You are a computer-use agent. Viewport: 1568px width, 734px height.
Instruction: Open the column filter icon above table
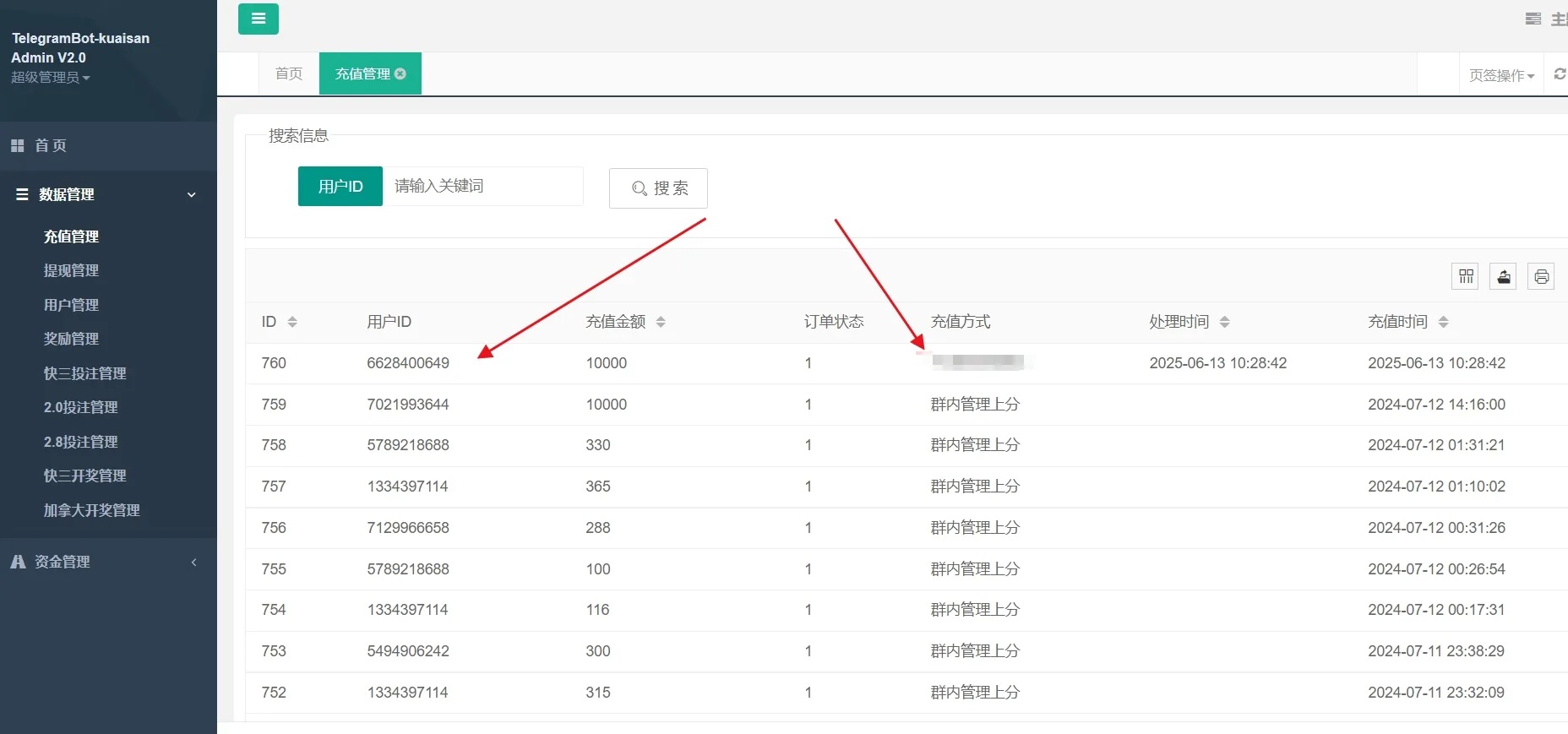click(1466, 276)
